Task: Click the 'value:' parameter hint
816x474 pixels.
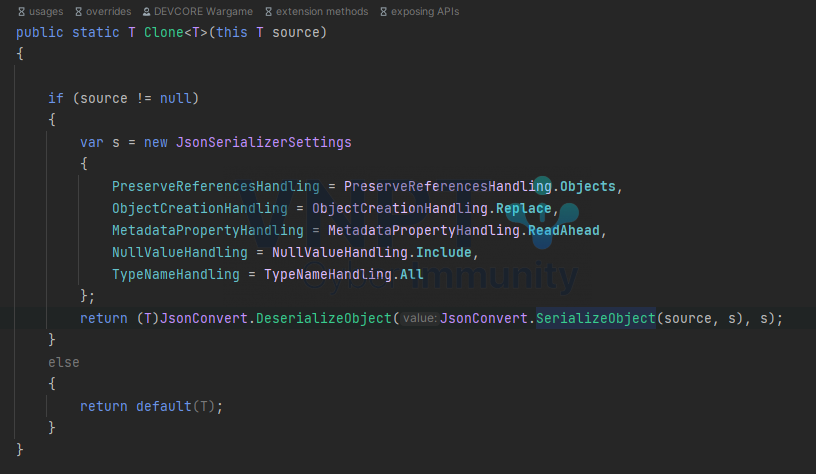Action: (419, 318)
